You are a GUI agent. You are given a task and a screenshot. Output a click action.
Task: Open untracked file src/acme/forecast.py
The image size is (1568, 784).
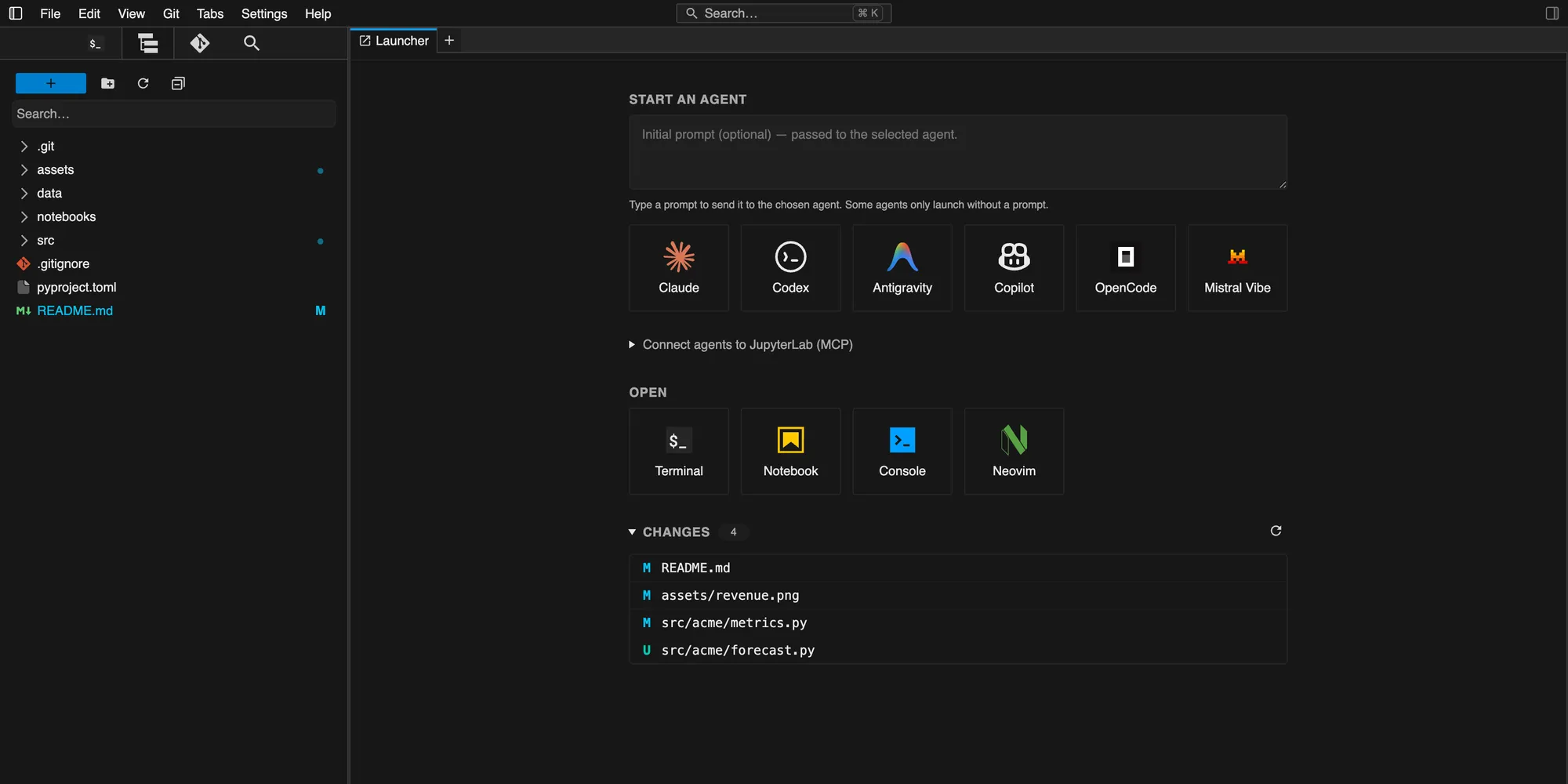point(958,651)
